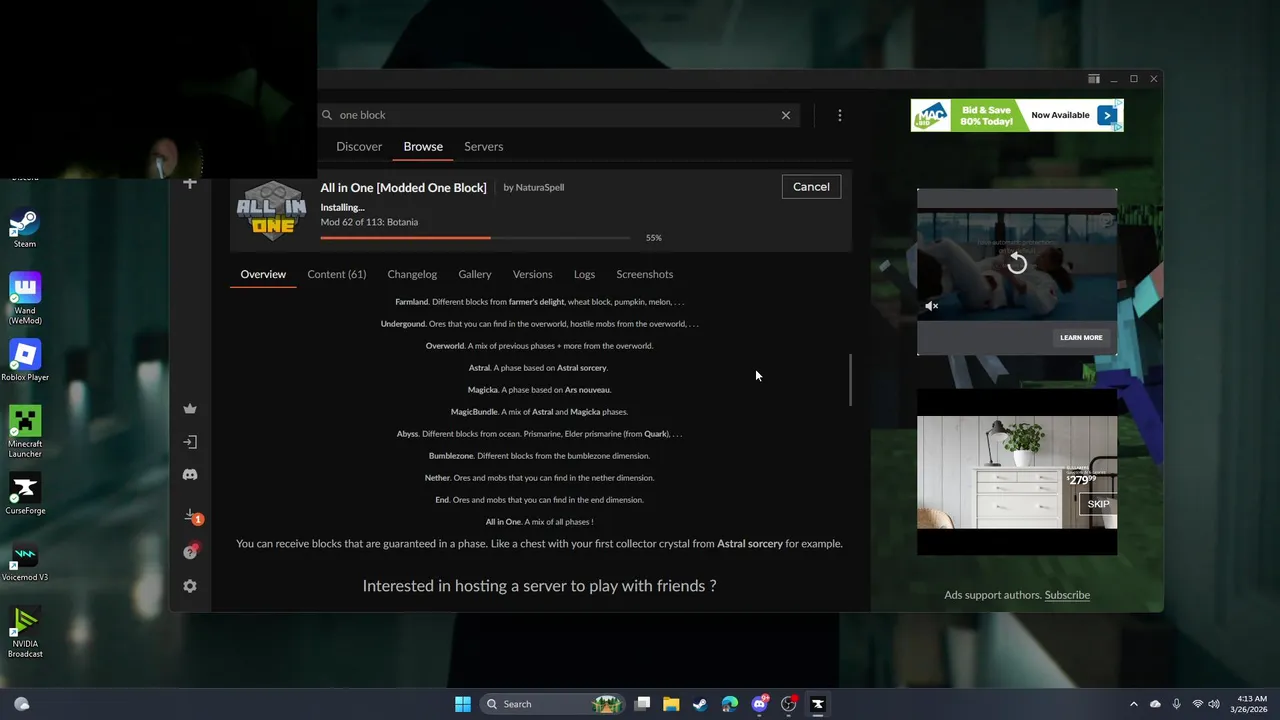The width and height of the screenshot is (1280, 720).
Task: Open Discord from the taskbar
Action: pyautogui.click(x=759, y=704)
